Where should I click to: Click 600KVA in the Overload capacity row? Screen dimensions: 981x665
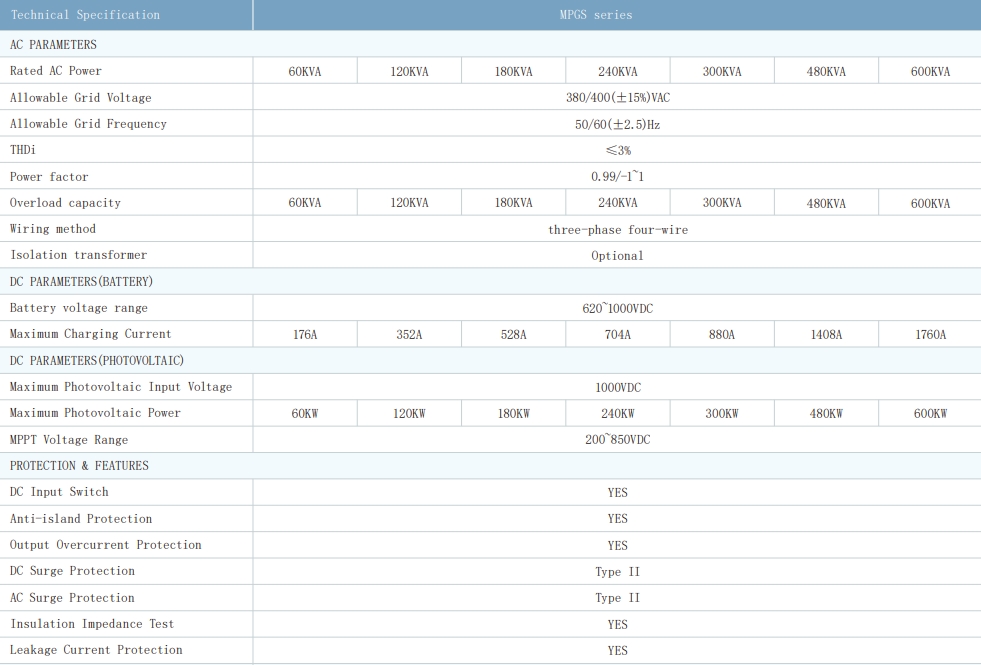[929, 203]
